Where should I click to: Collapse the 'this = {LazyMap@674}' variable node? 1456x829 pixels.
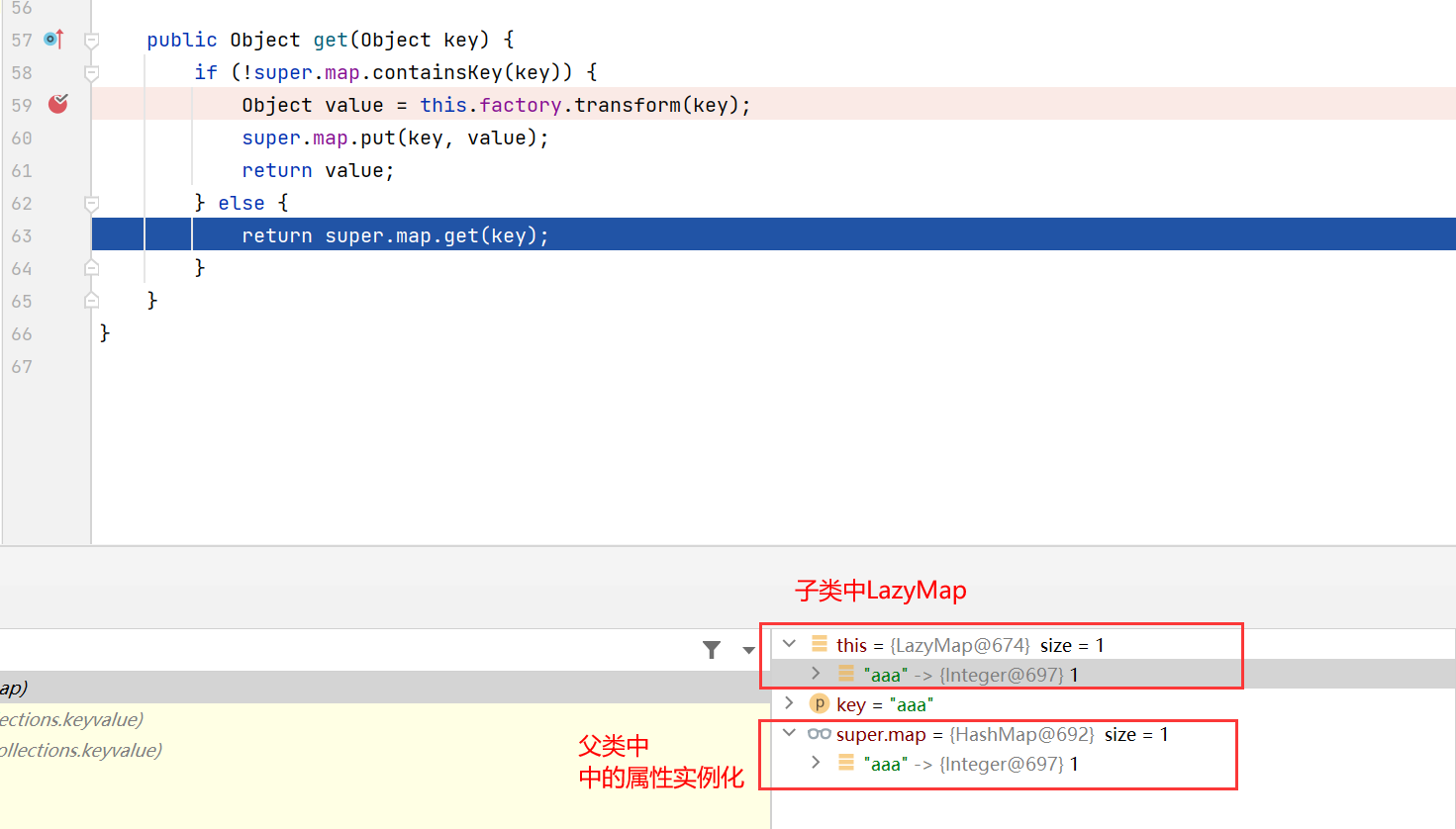pos(789,644)
